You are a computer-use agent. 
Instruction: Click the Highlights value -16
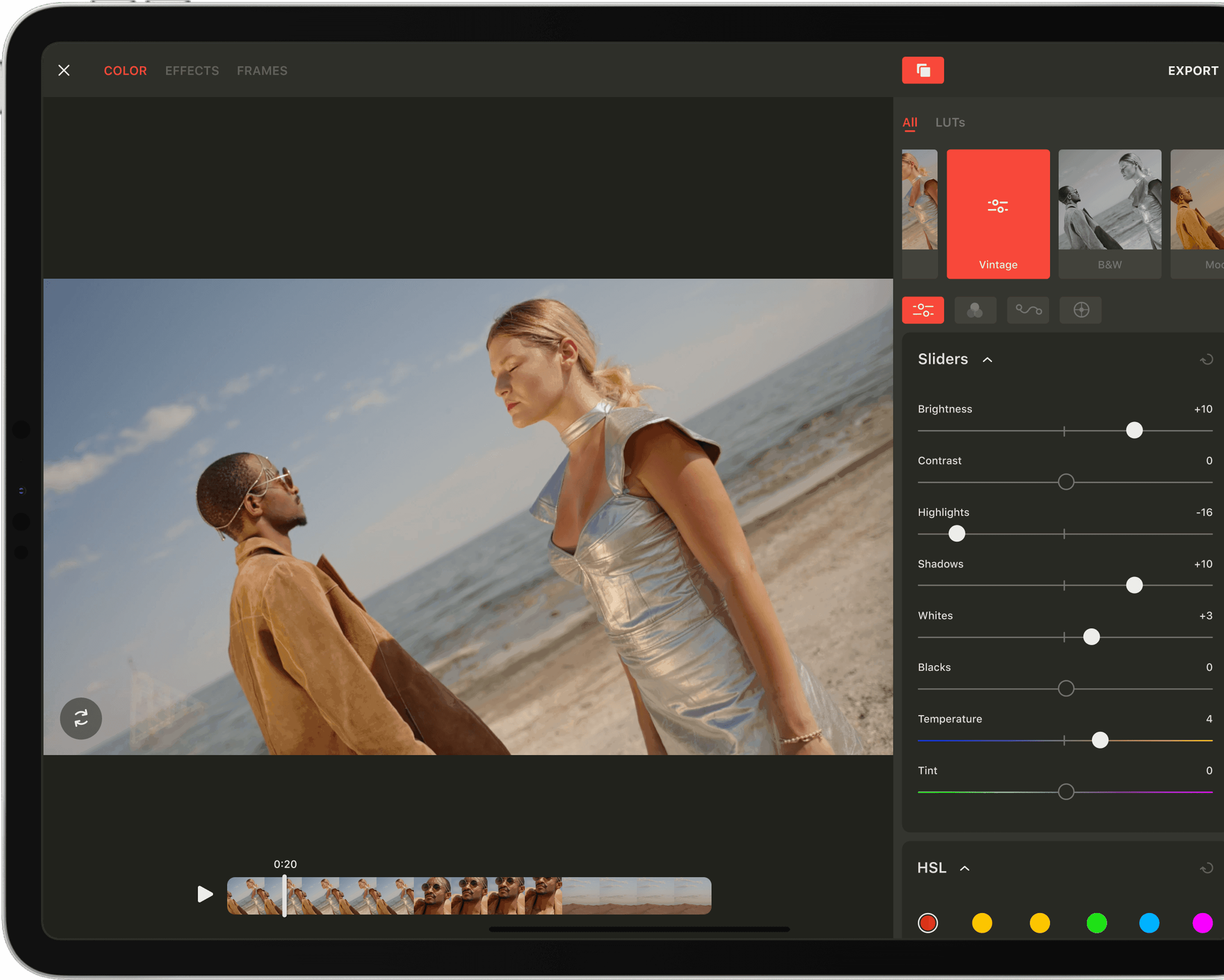1204,513
